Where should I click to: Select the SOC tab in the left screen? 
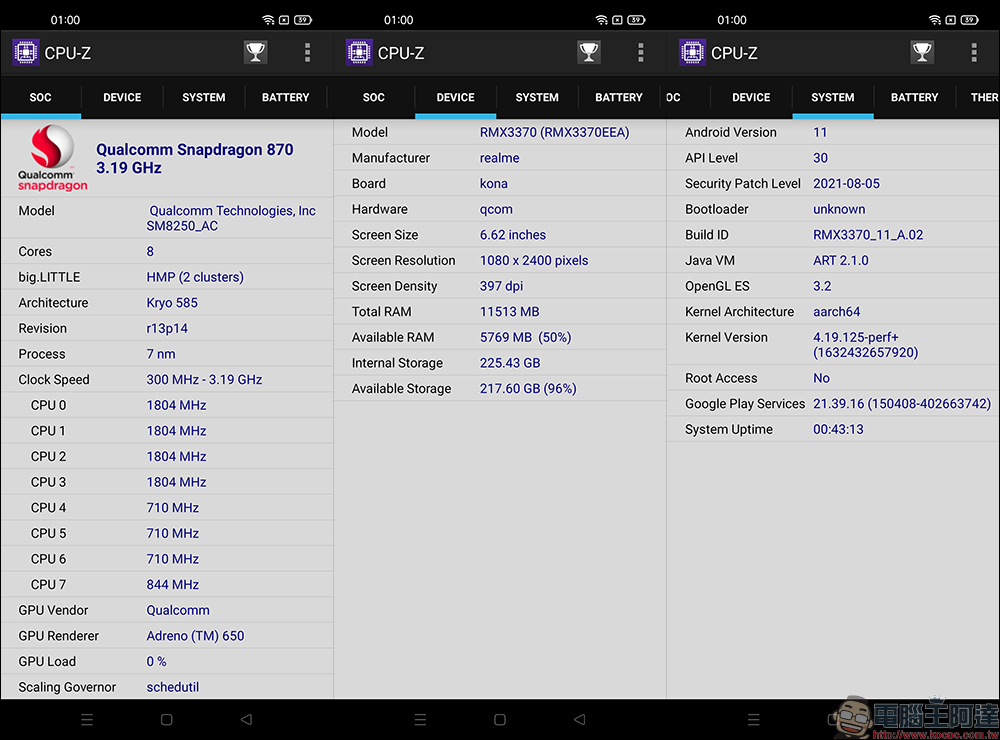(40, 97)
